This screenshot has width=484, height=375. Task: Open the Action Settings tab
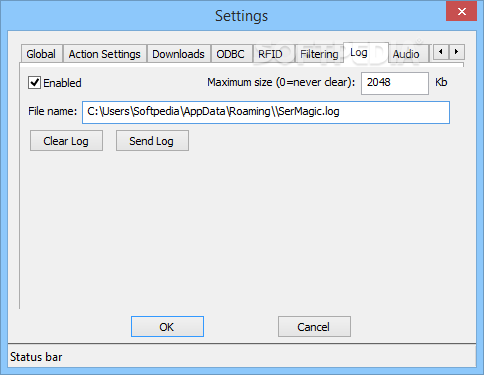(x=104, y=54)
